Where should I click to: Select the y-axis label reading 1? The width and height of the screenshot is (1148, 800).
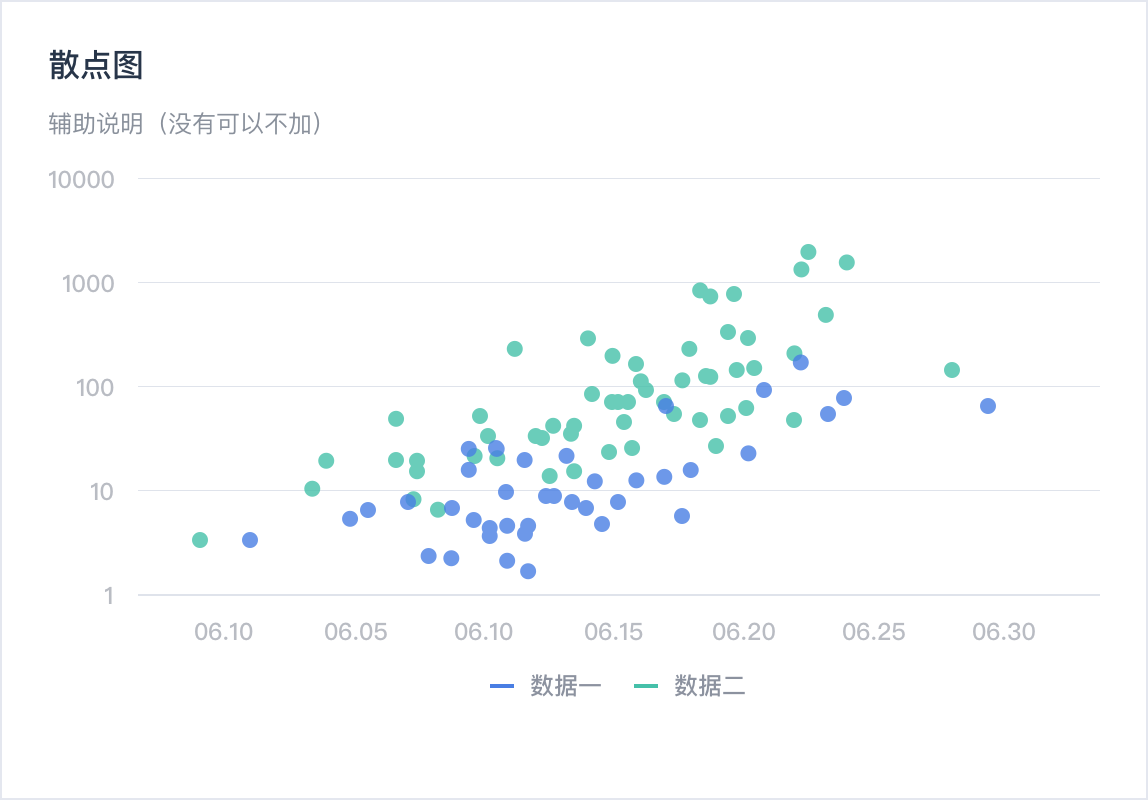pyautogui.click(x=107, y=595)
